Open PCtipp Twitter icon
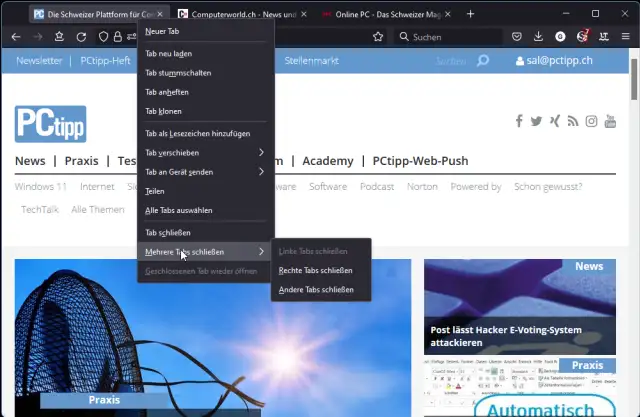This screenshot has width=640, height=417. pyautogui.click(x=536, y=121)
